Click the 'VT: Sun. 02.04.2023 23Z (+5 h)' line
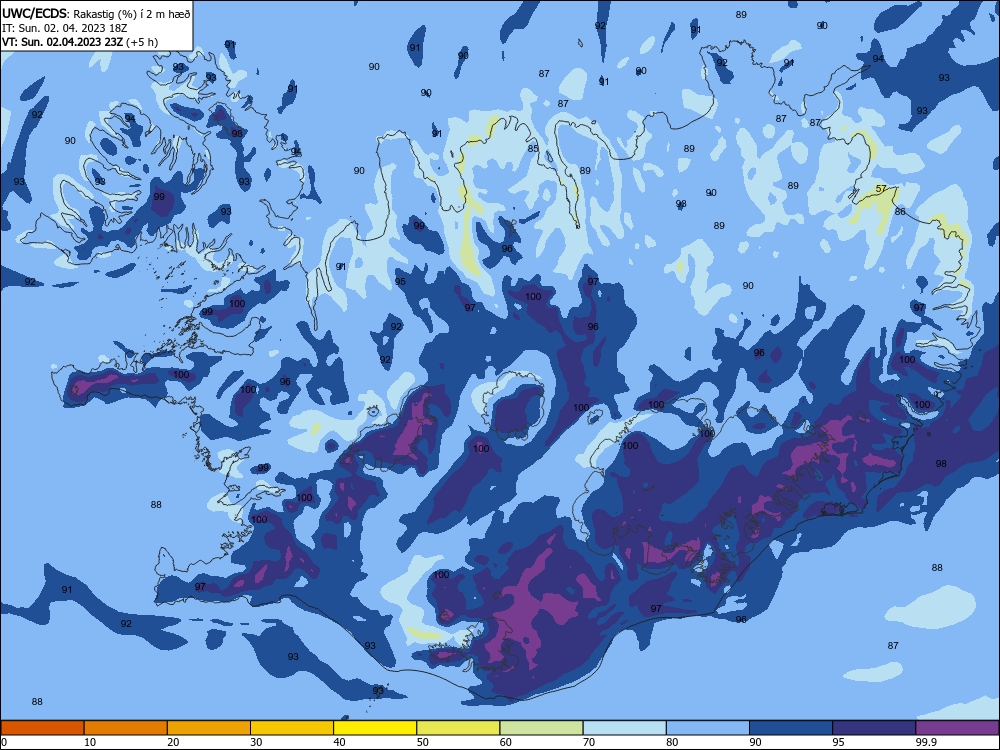 coord(80,42)
